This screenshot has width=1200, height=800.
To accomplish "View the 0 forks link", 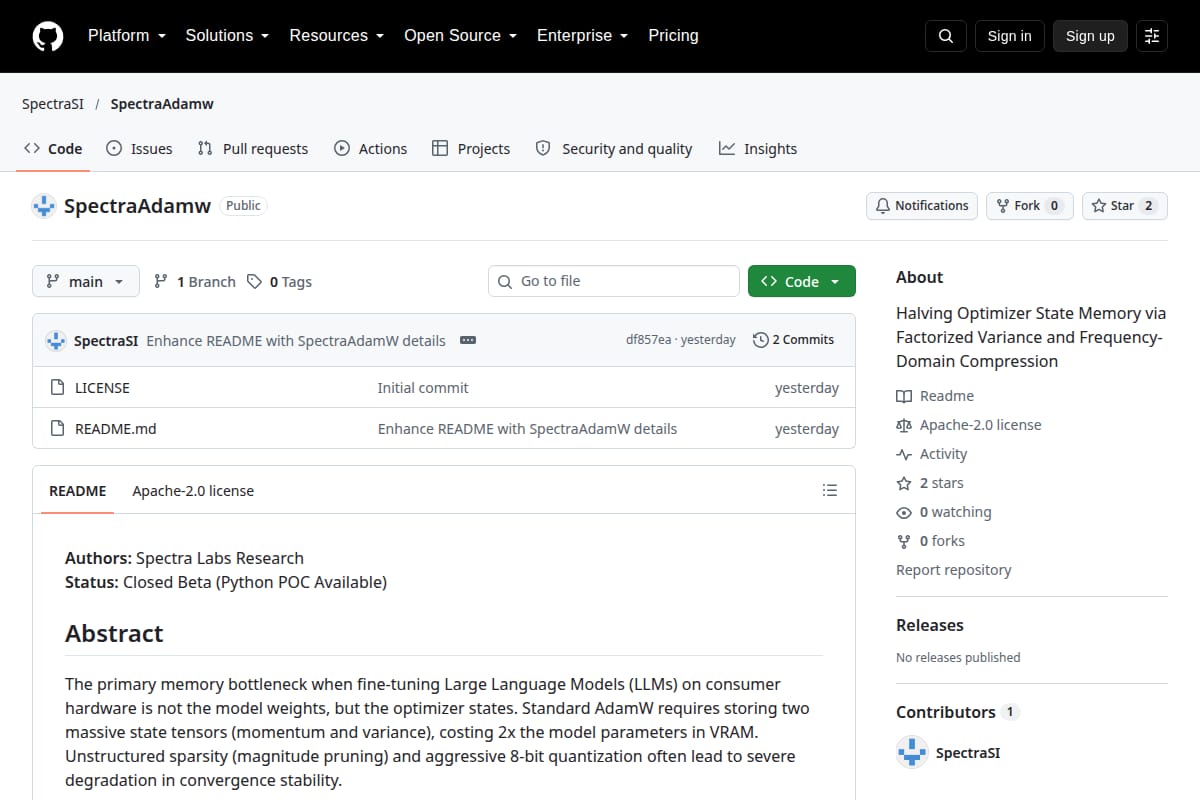I will coord(931,541).
